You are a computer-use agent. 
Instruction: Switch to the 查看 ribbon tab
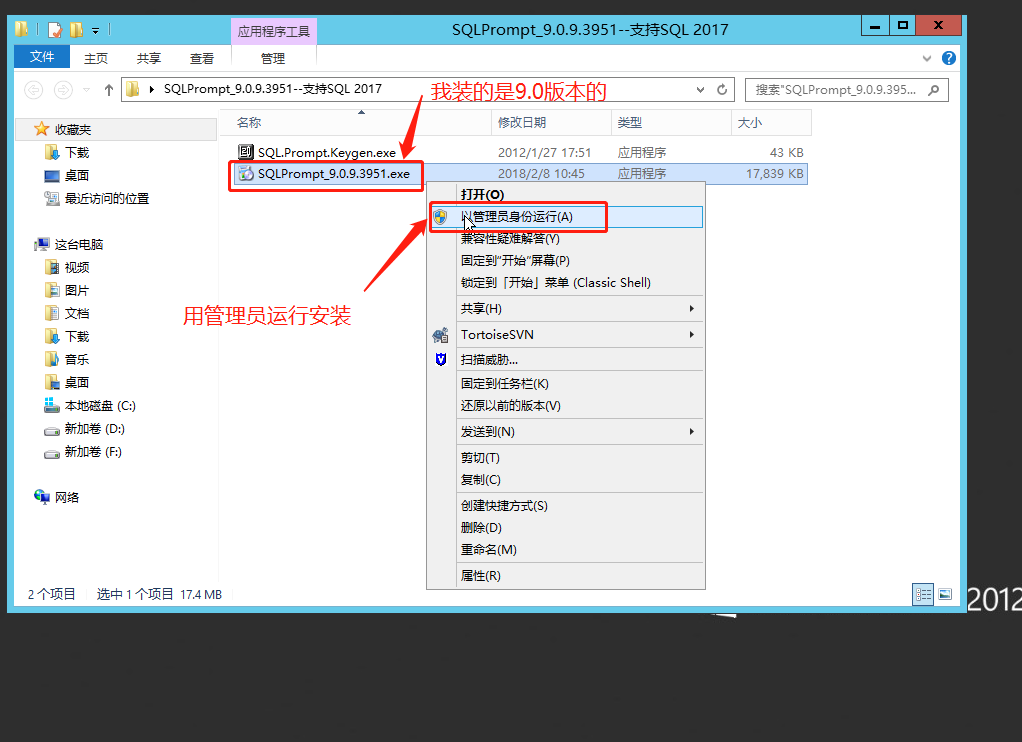pos(201,59)
